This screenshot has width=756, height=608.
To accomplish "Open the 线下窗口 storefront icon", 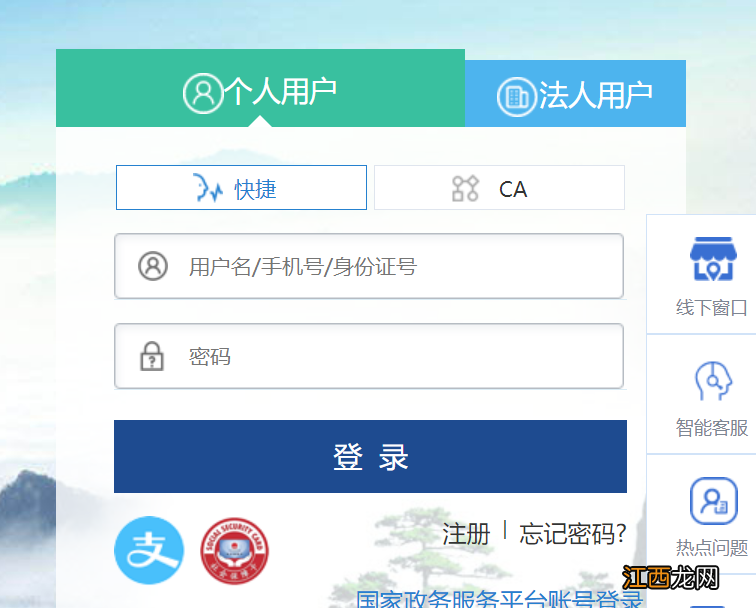I will click(x=713, y=259).
